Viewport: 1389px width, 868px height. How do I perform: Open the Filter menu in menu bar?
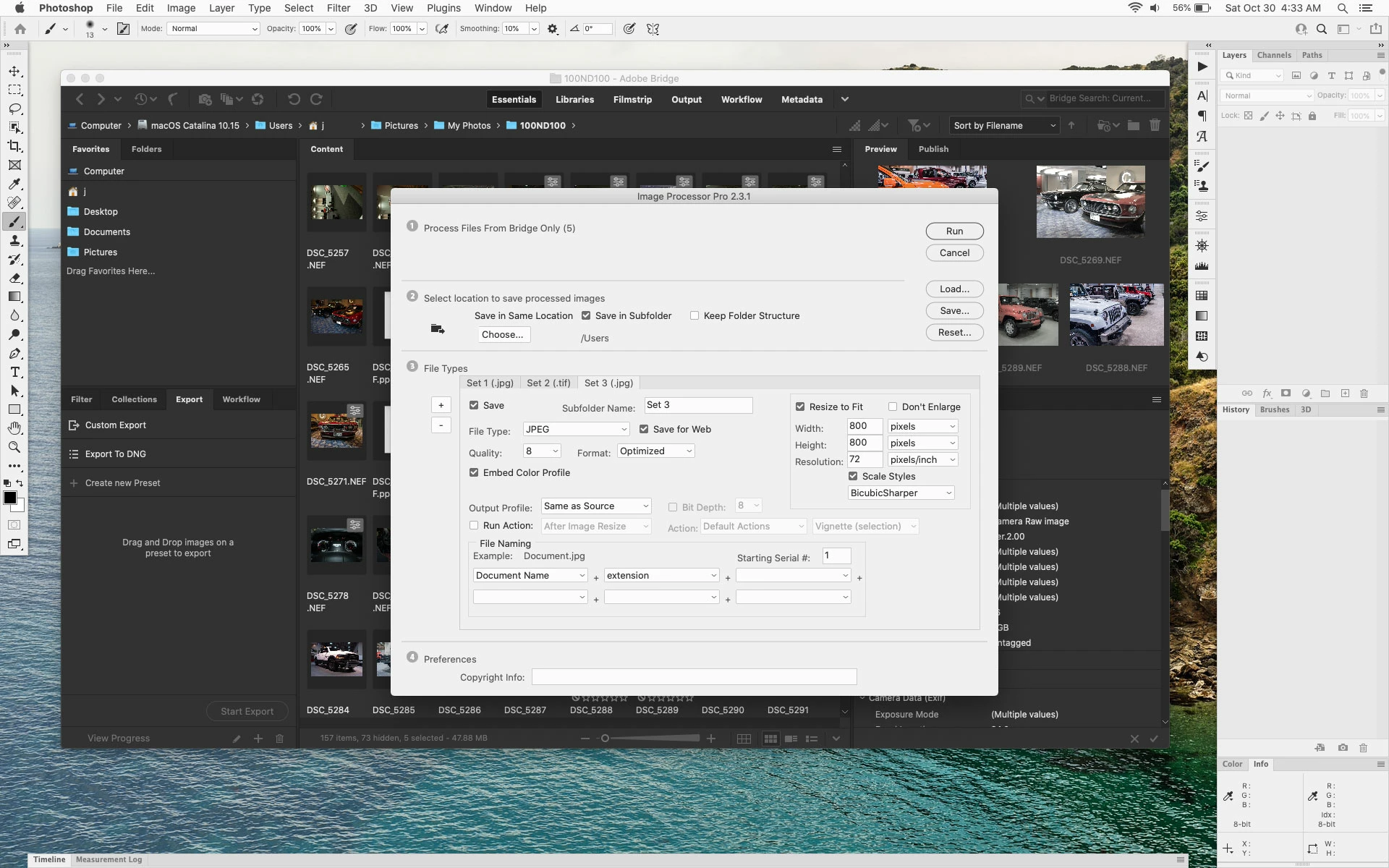click(338, 8)
